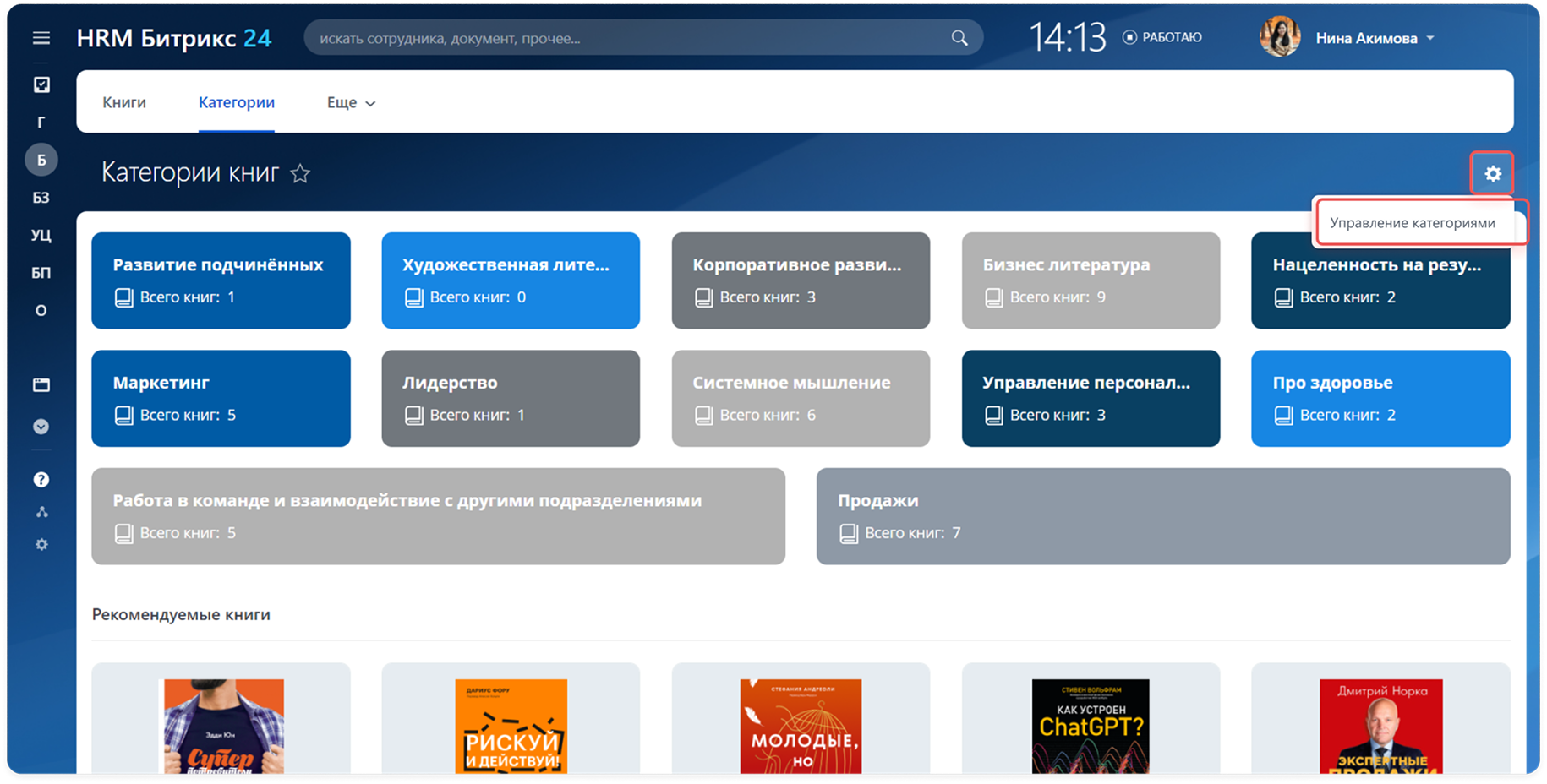Click book icon in Бизнес литература card
Screen dimensions: 1547x784
(994, 297)
